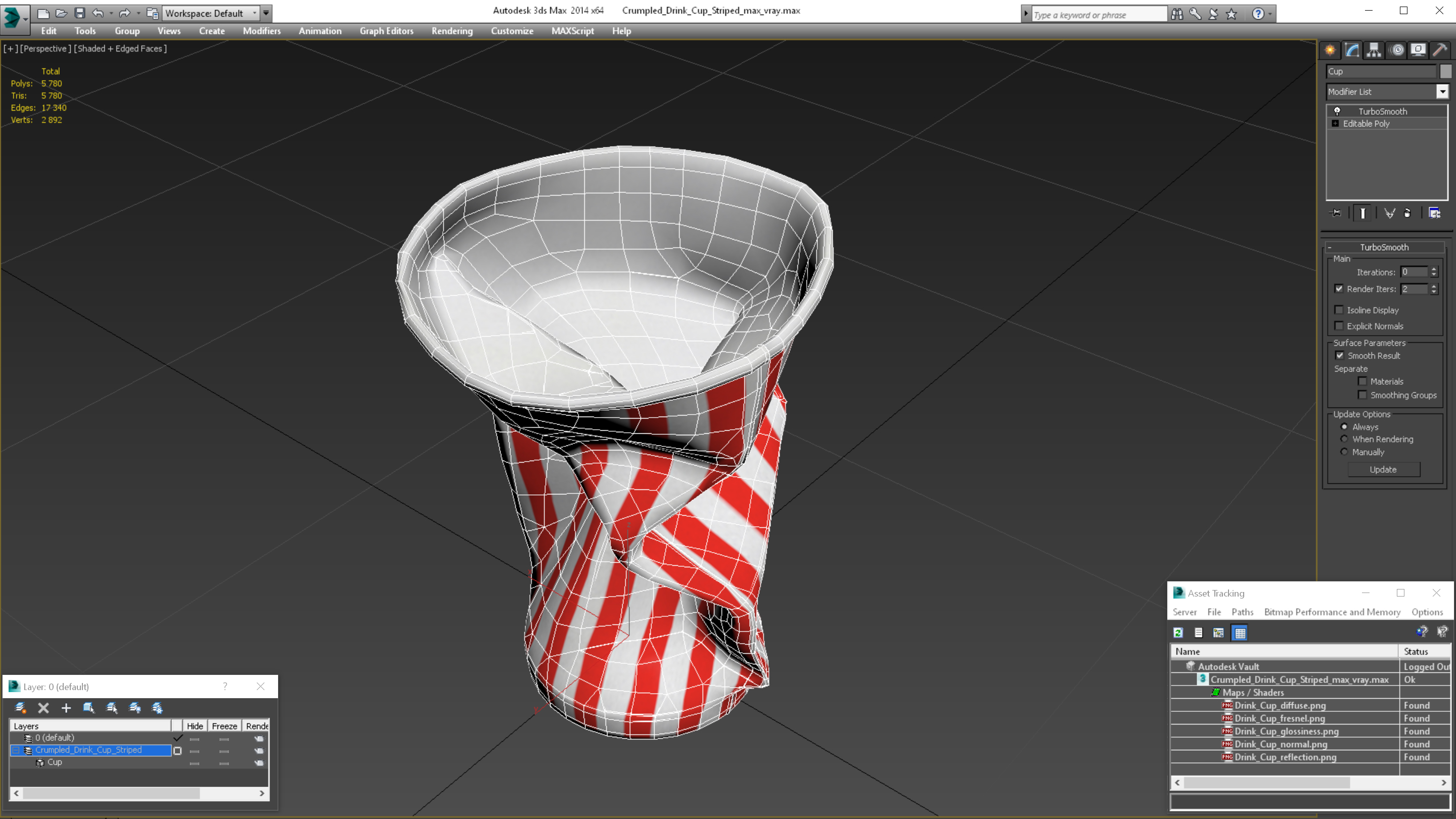Open the Rendering menu
Viewport: 1456px width, 819px height.
451,31
